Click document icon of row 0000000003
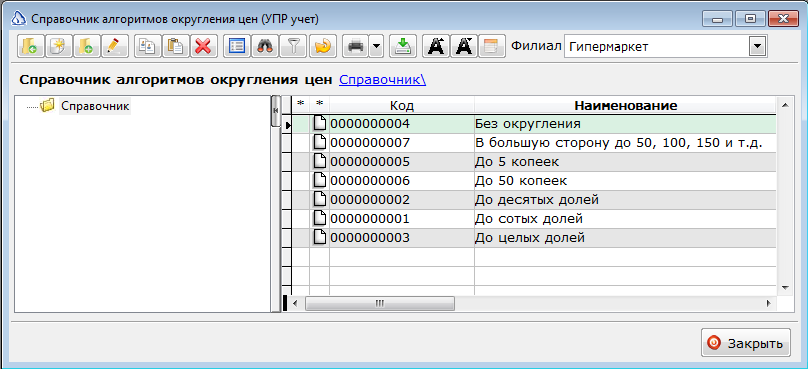The width and height of the screenshot is (808, 369). click(320, 238)
